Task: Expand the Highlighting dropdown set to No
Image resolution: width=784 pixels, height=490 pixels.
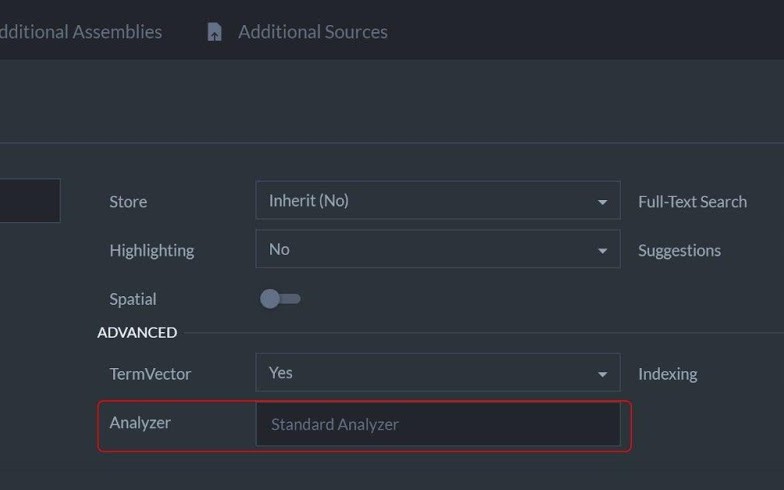Action: (437, 250)
